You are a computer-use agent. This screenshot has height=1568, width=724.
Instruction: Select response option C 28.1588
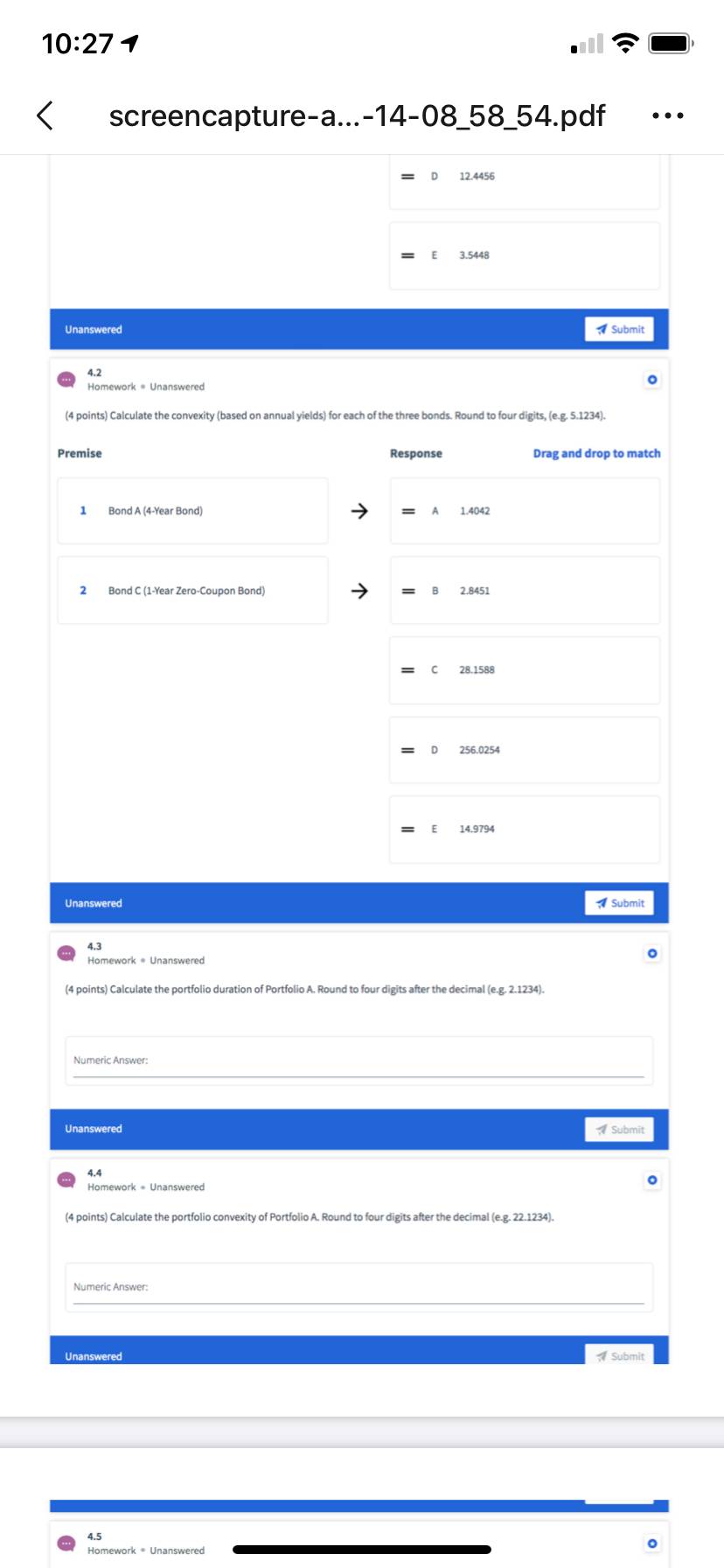point(525,670)
